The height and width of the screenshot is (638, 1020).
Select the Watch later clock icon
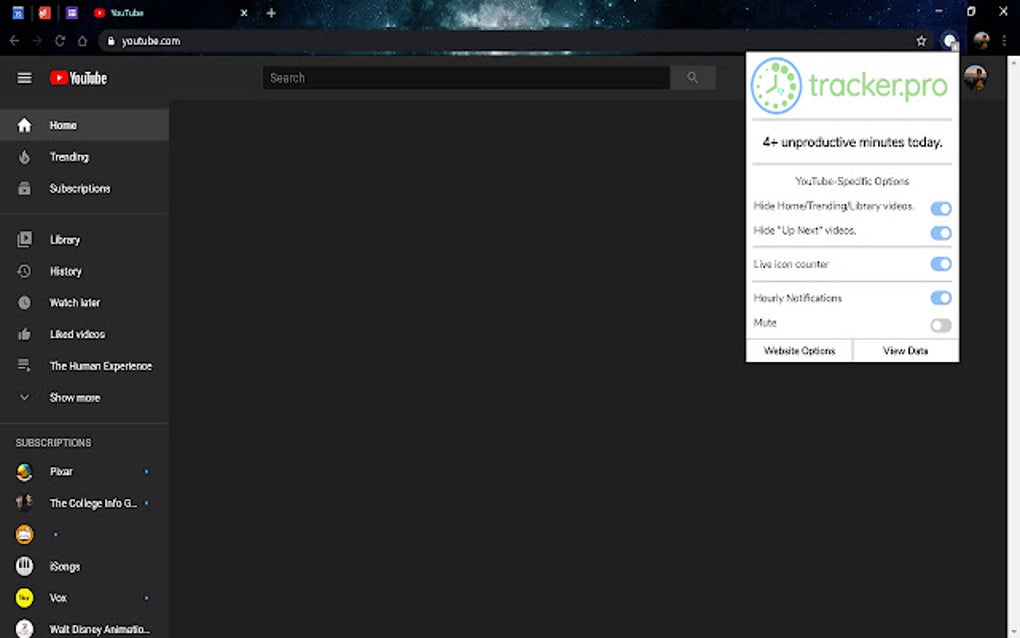[24, 302]
